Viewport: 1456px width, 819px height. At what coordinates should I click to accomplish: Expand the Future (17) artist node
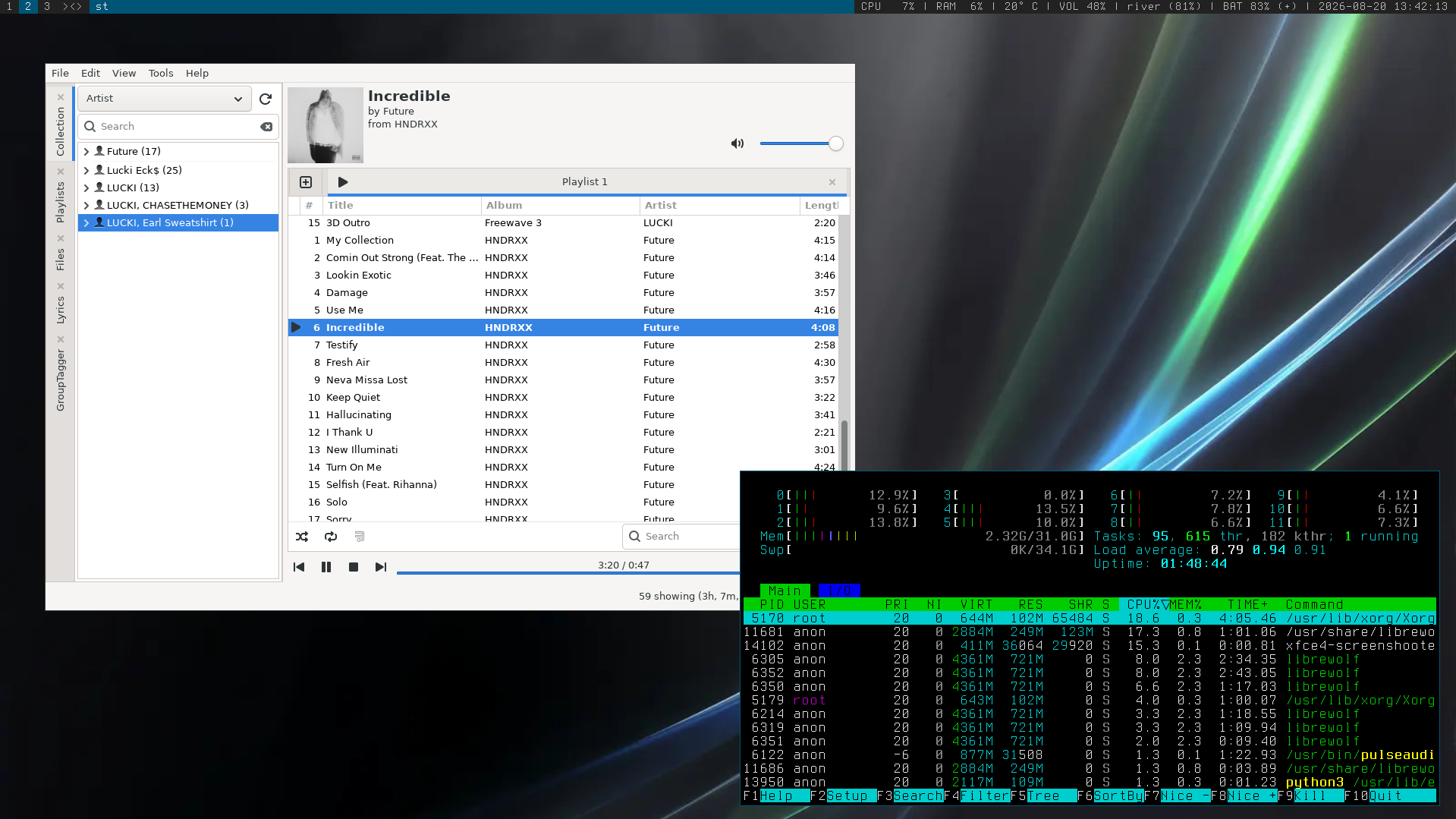(x=86, y=152)
